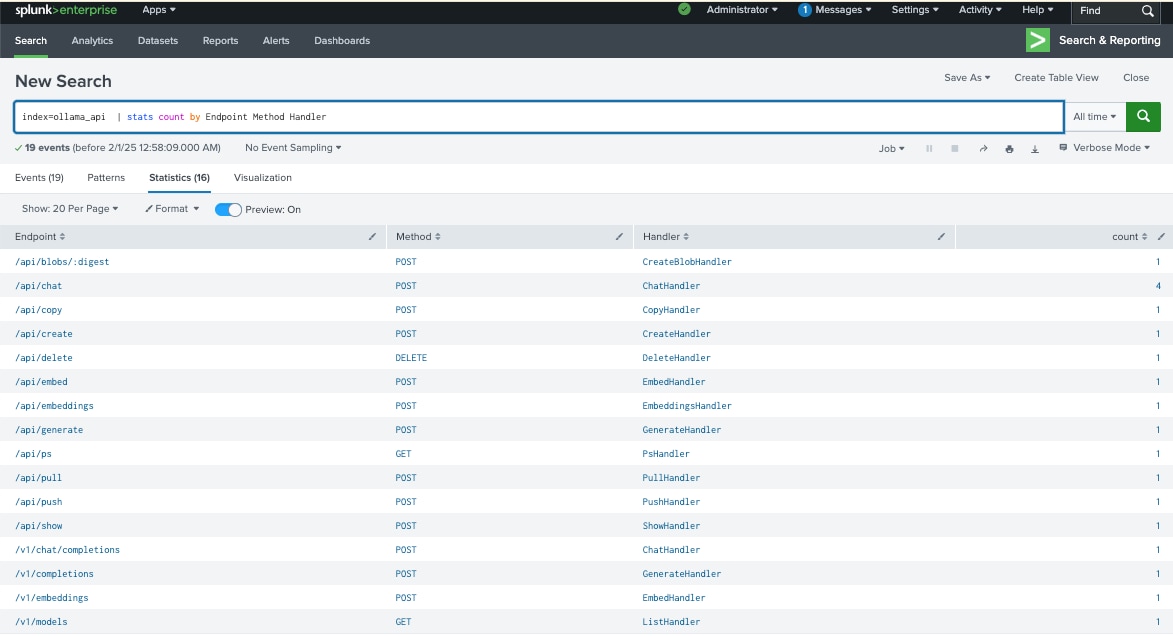Select the /api/chat endpoint cell

click(x=39, y=286)
